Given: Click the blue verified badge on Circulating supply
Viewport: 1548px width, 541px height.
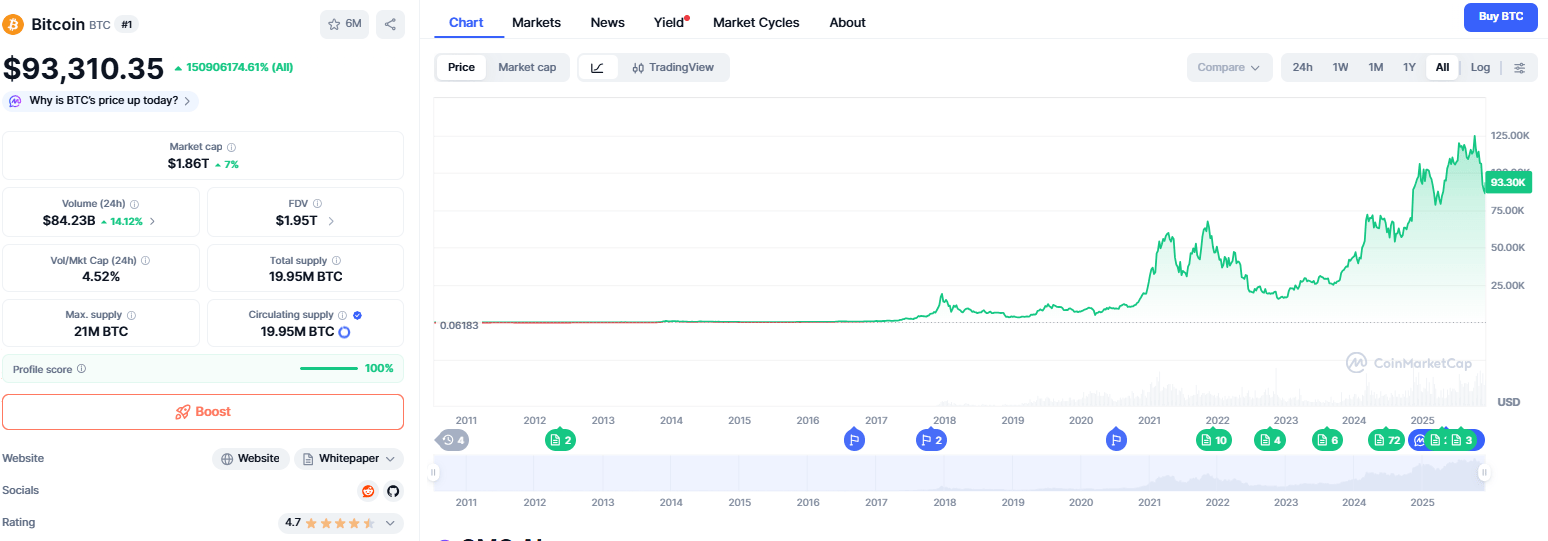Looking at the screenshot, I should [357, 315].
